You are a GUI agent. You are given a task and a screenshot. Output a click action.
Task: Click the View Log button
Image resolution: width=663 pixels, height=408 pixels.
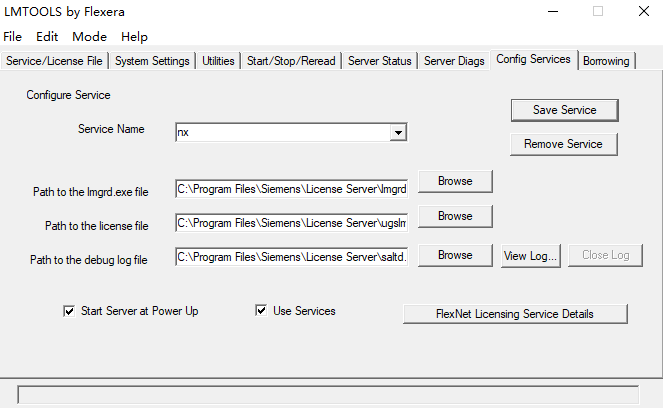[x=530, y=255]
